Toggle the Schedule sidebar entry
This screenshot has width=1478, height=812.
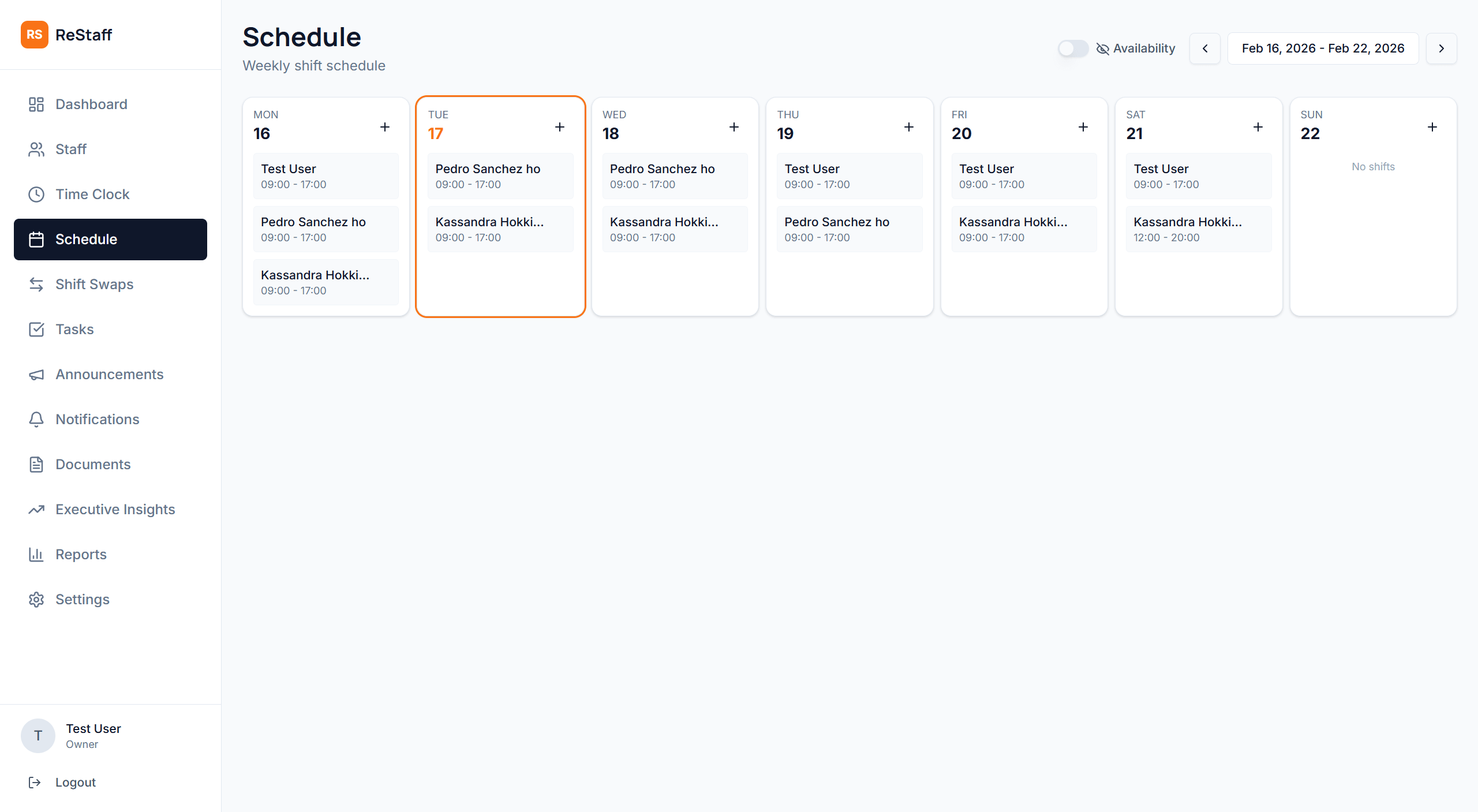point(87,239)
